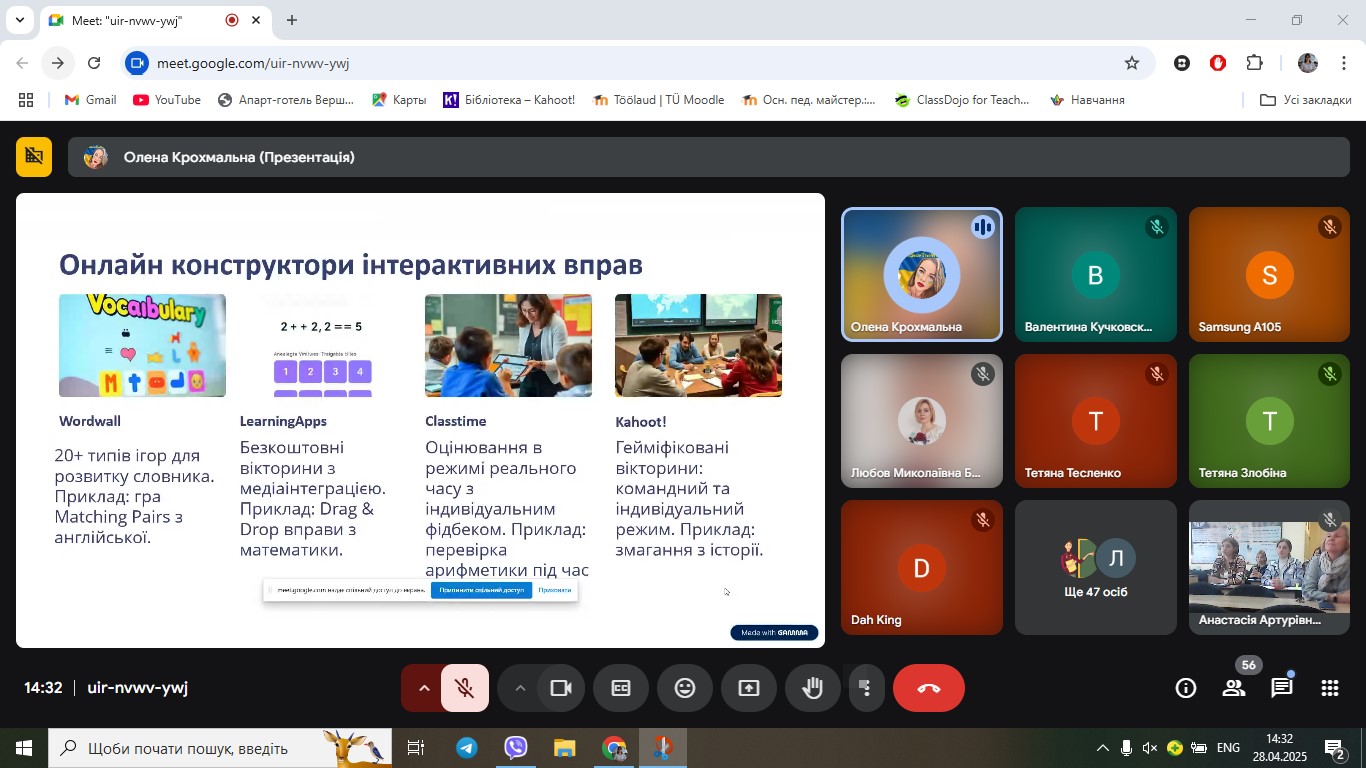This screenshot has height=768, width=1366.
Task: Open the Усі закладки folder
Action: 1306,100
